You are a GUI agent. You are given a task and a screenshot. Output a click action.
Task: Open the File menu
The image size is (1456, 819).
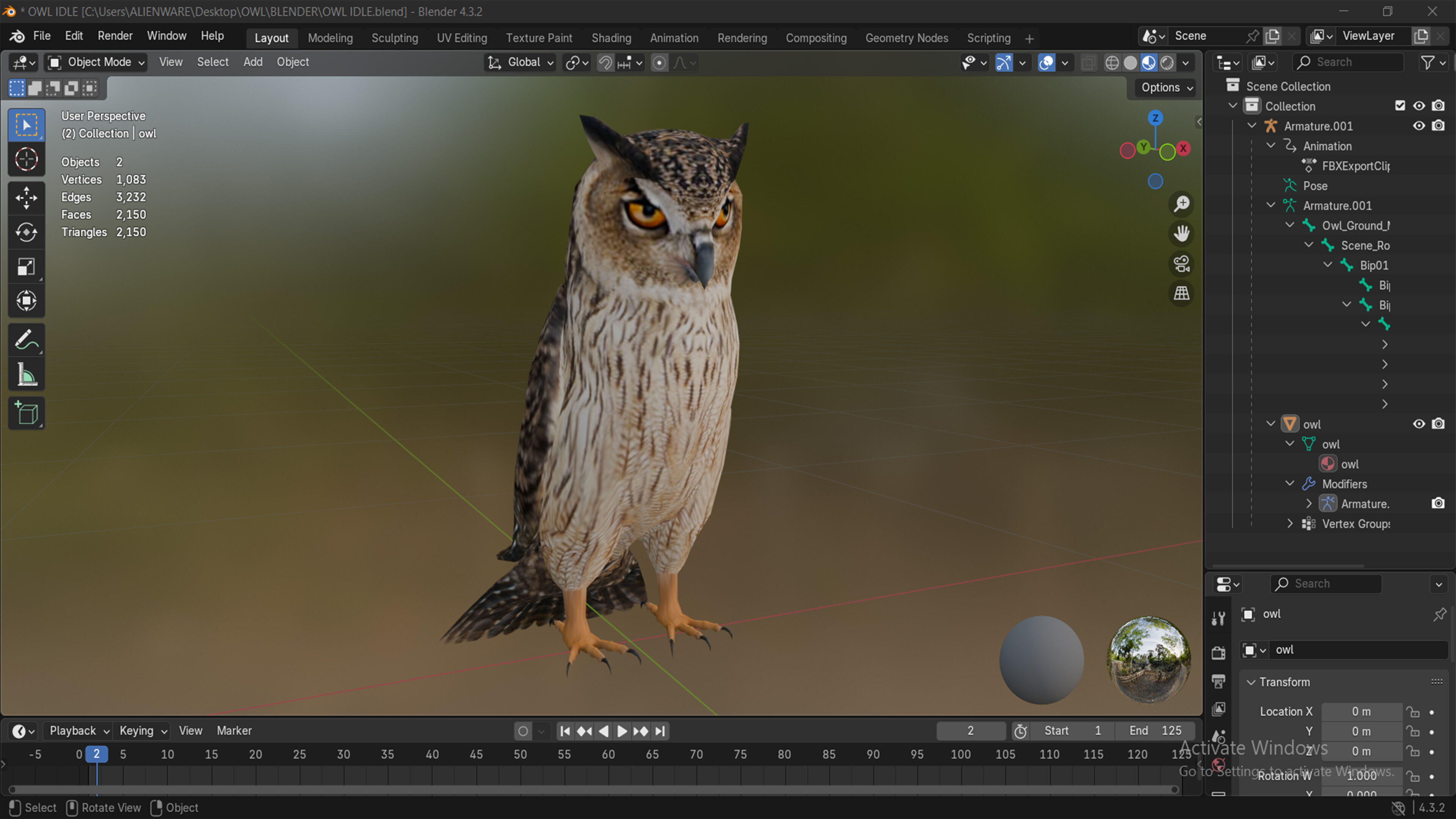pos(42,36)
